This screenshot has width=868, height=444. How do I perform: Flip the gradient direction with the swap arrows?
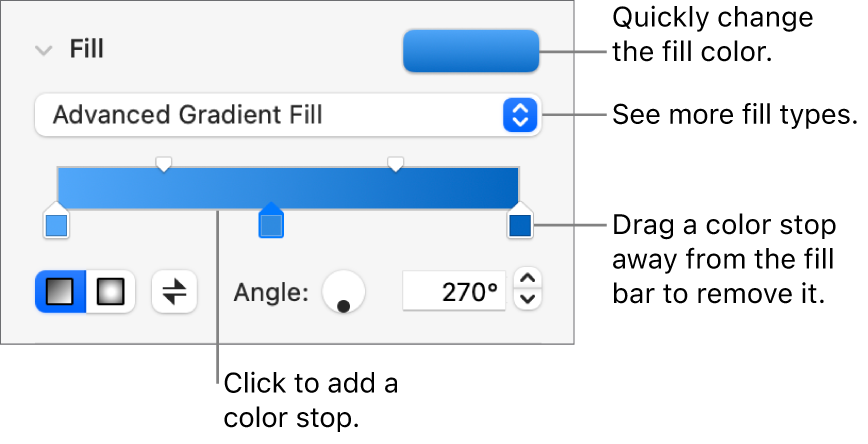point(174,291)
